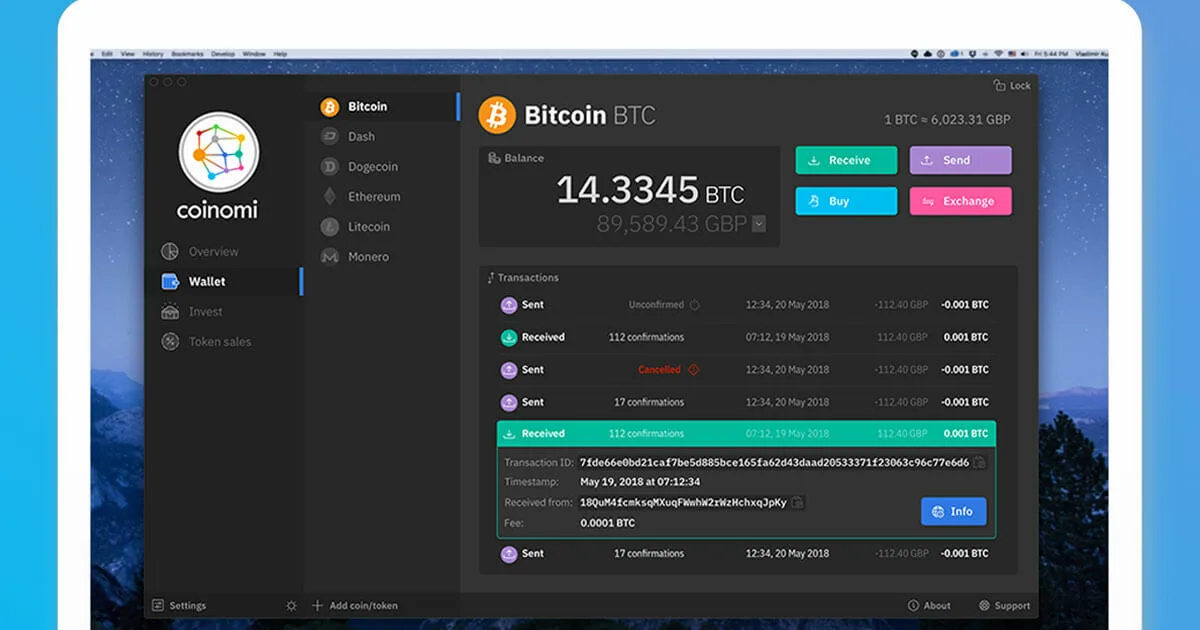1200x630 pixels.
Task: Open the Litecoin wallet icon
Action: pyautogui.click(x=331, y=226)
